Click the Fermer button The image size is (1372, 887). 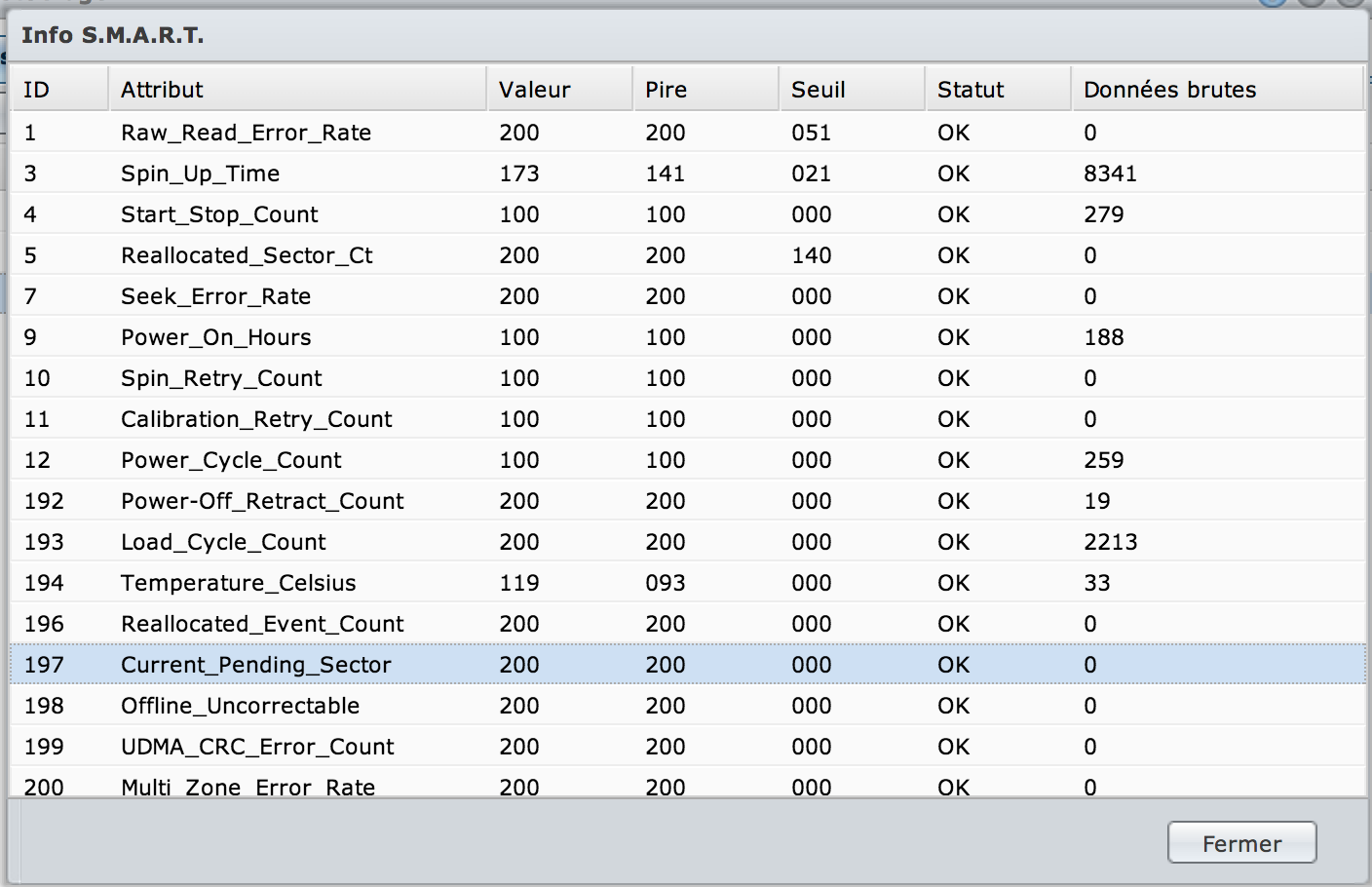coord(1241,843)
